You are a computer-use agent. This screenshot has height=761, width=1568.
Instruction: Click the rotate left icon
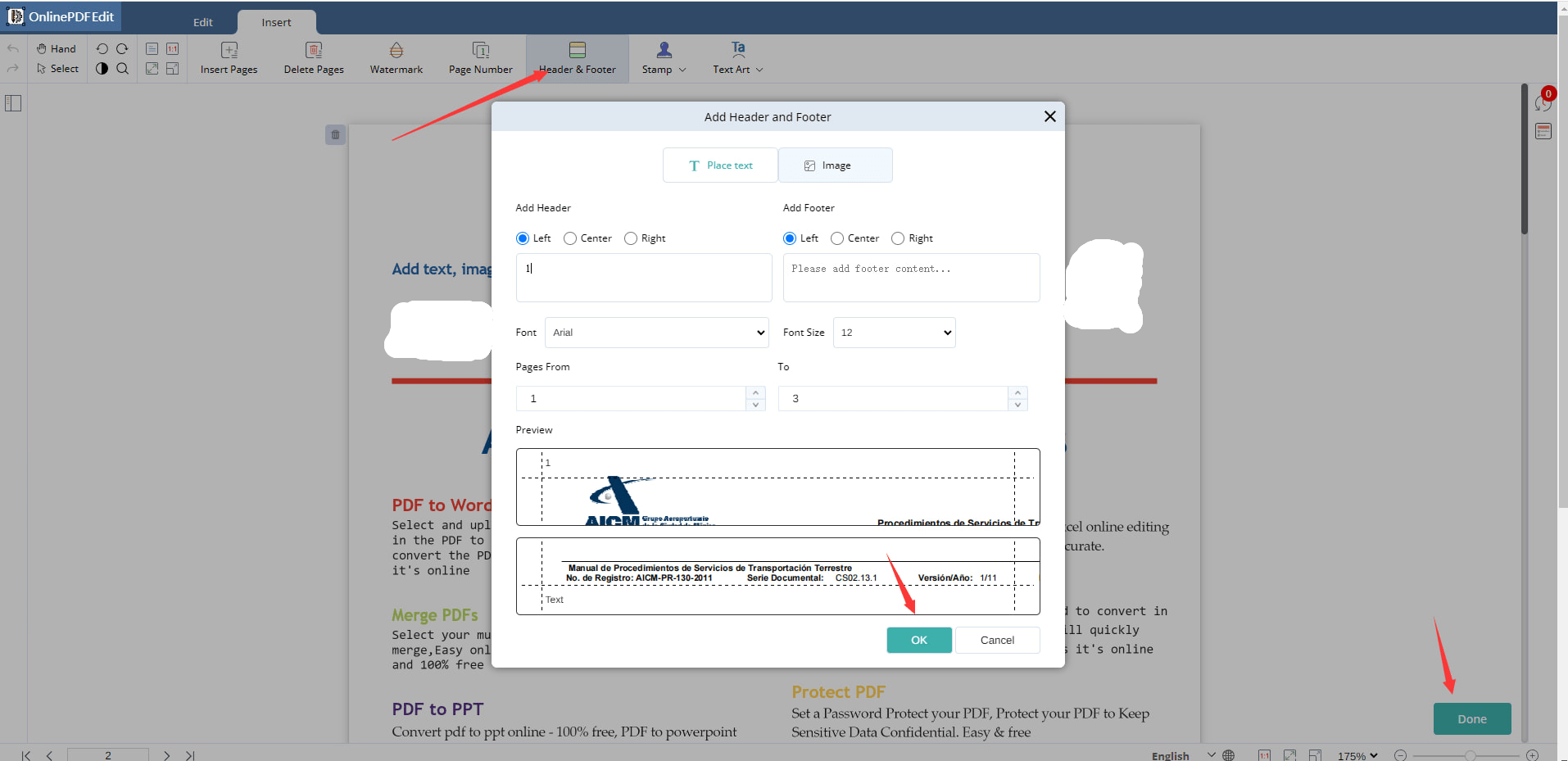point(102,48)
